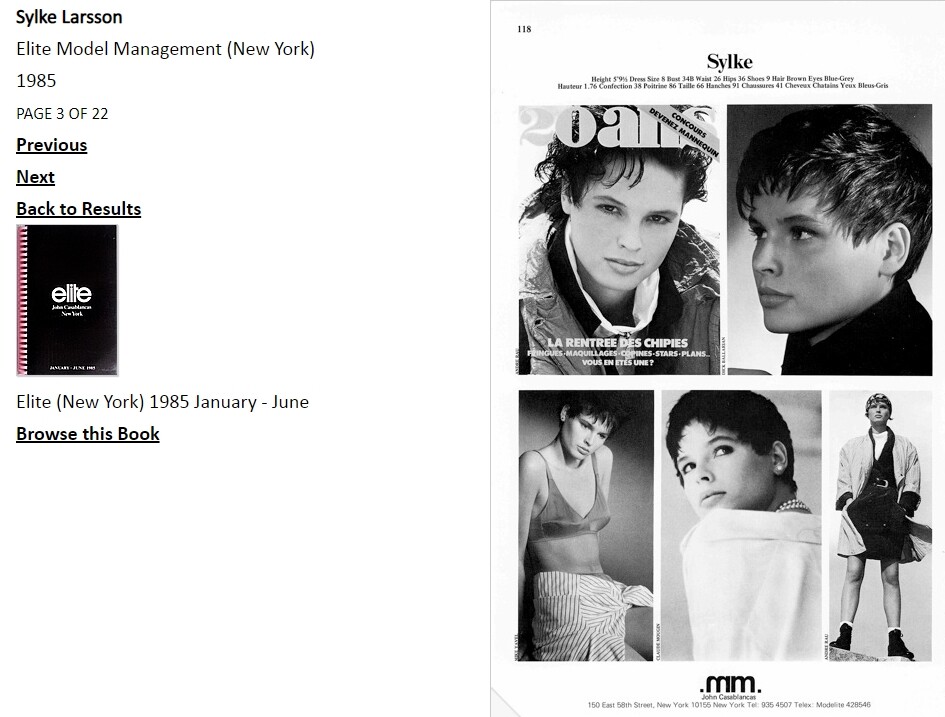Click the Elite 1985 January - June caption
Screen dimensions: 945x717
click(163, 402)
